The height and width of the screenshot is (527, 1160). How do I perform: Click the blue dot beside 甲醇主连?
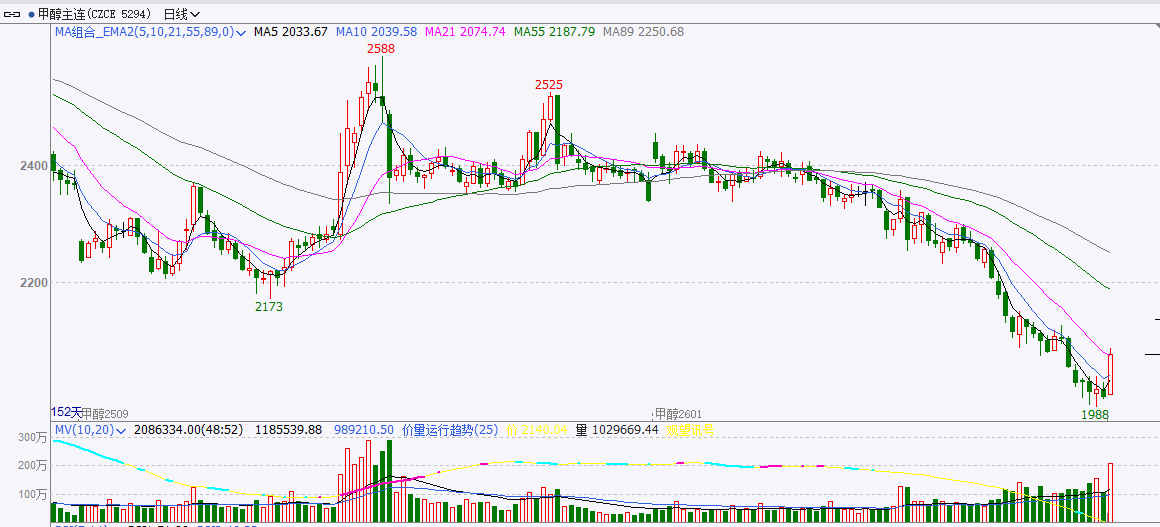coord(30,14)
